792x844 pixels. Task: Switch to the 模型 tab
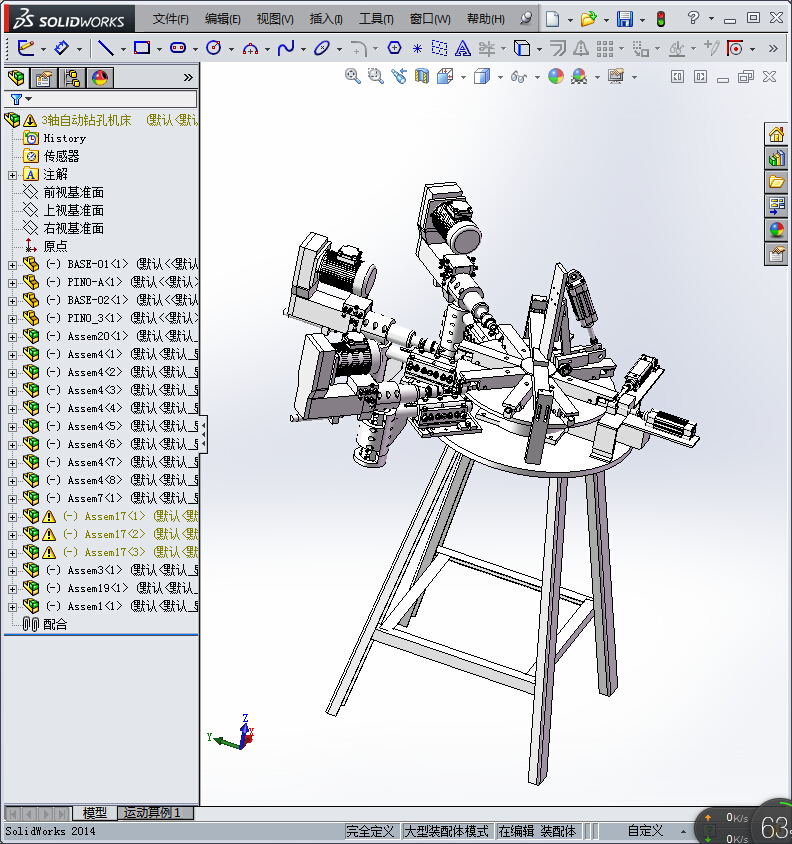tap(94, 813)
